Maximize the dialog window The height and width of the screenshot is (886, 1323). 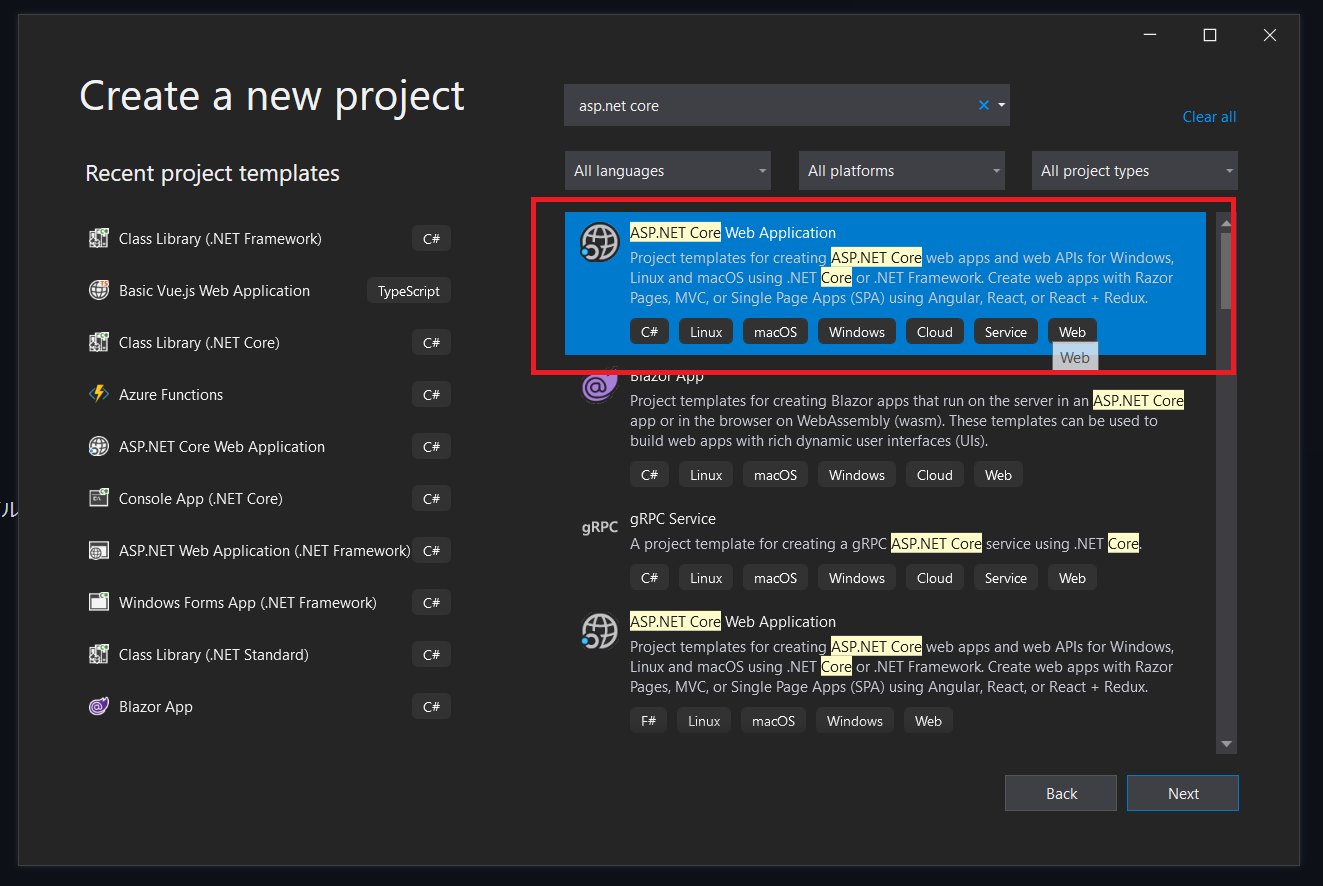tap(1210, 35)
